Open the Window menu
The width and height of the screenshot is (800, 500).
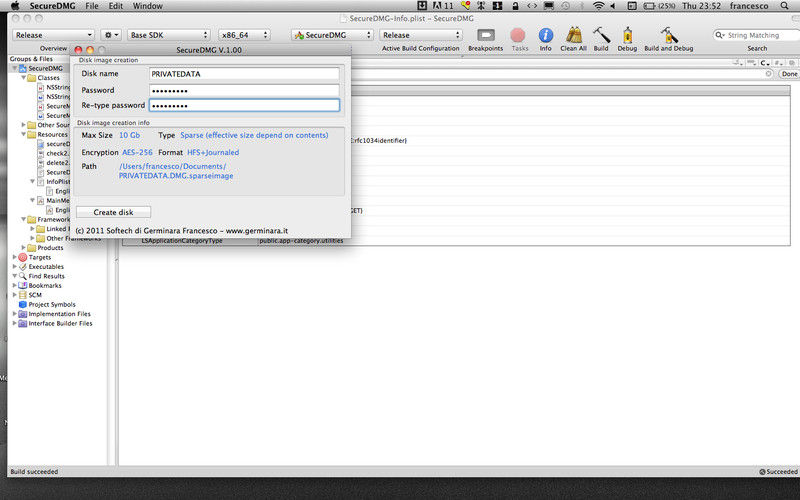pyautogui.click(x=147, y=6)
